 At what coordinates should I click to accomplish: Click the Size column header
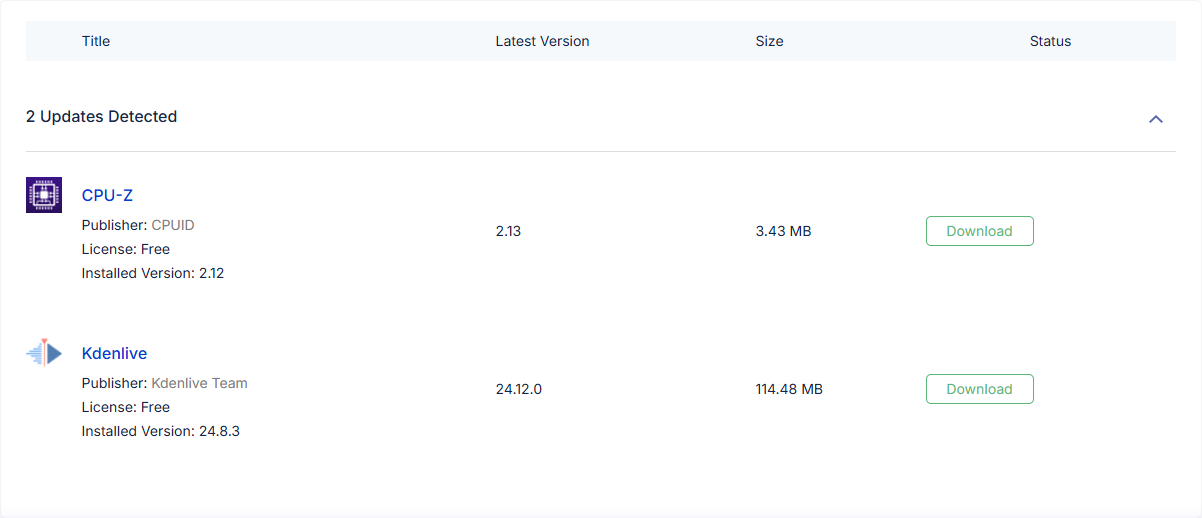[769, 41]
